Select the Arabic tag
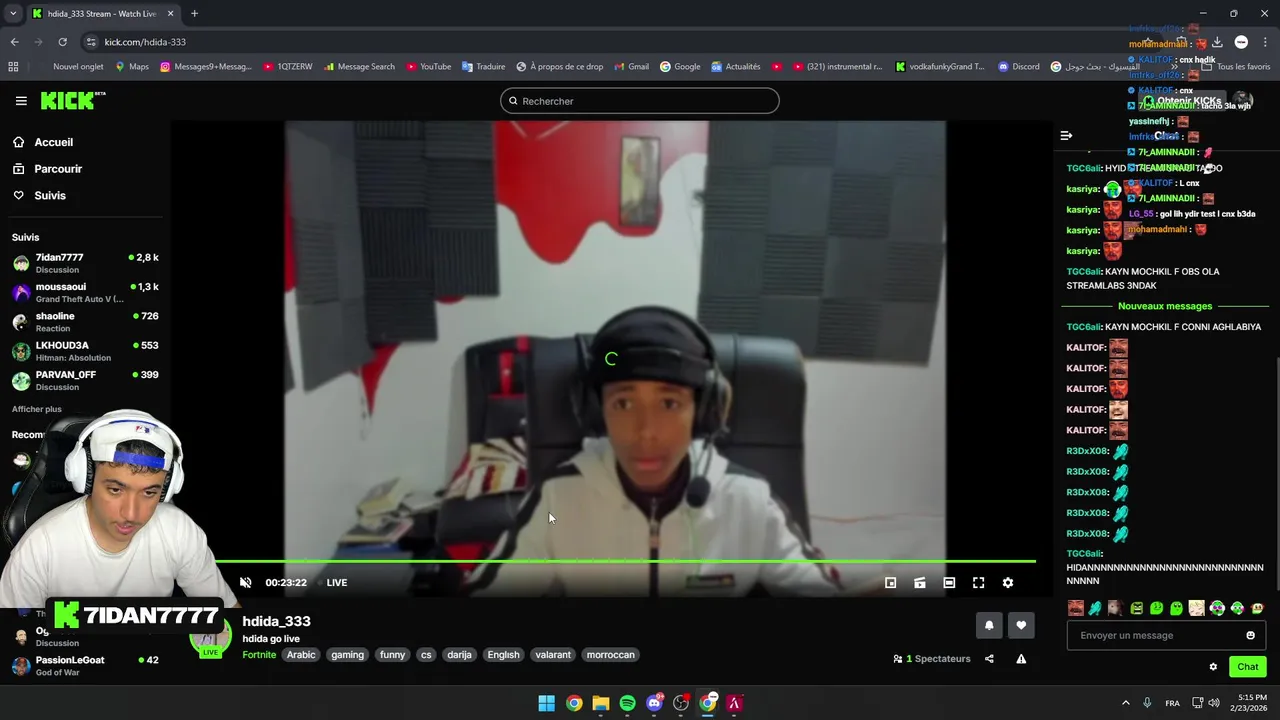 click(301, 655)
